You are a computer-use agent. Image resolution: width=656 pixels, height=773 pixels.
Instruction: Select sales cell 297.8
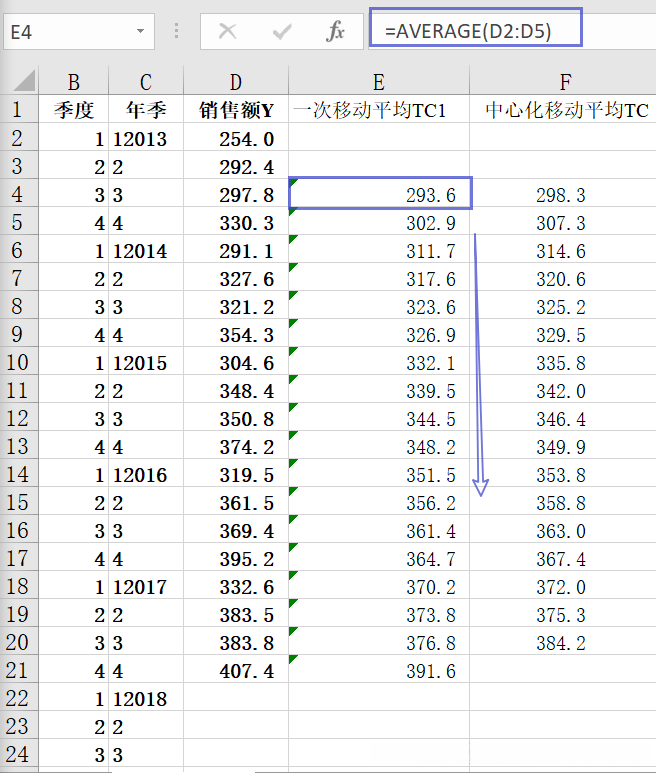coord(236,194)
